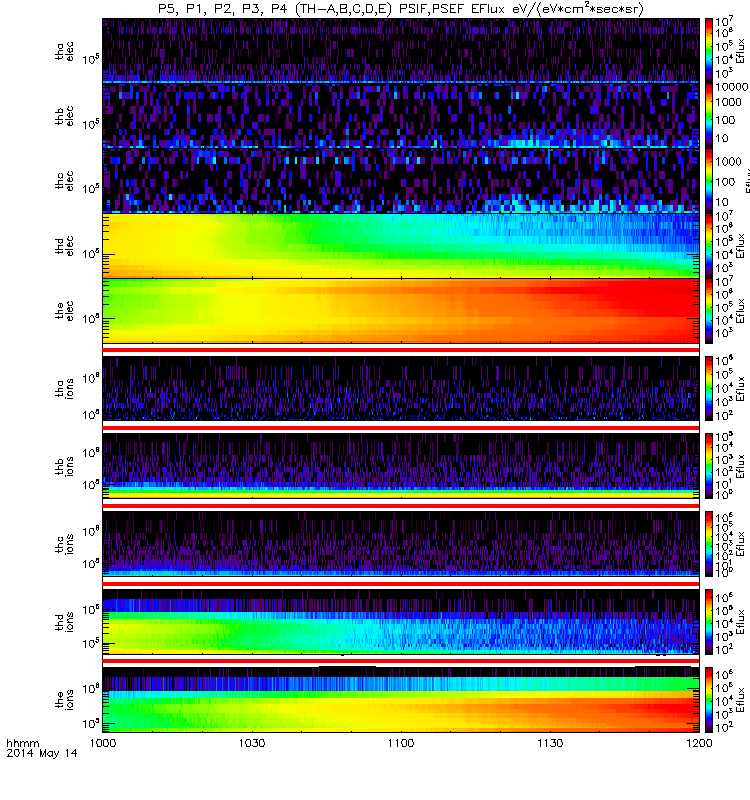Image resolution: width=750 pixels, height=800 pixels.
Task: Click the color bar beside thc elec panel
Action: click(709, 180)
